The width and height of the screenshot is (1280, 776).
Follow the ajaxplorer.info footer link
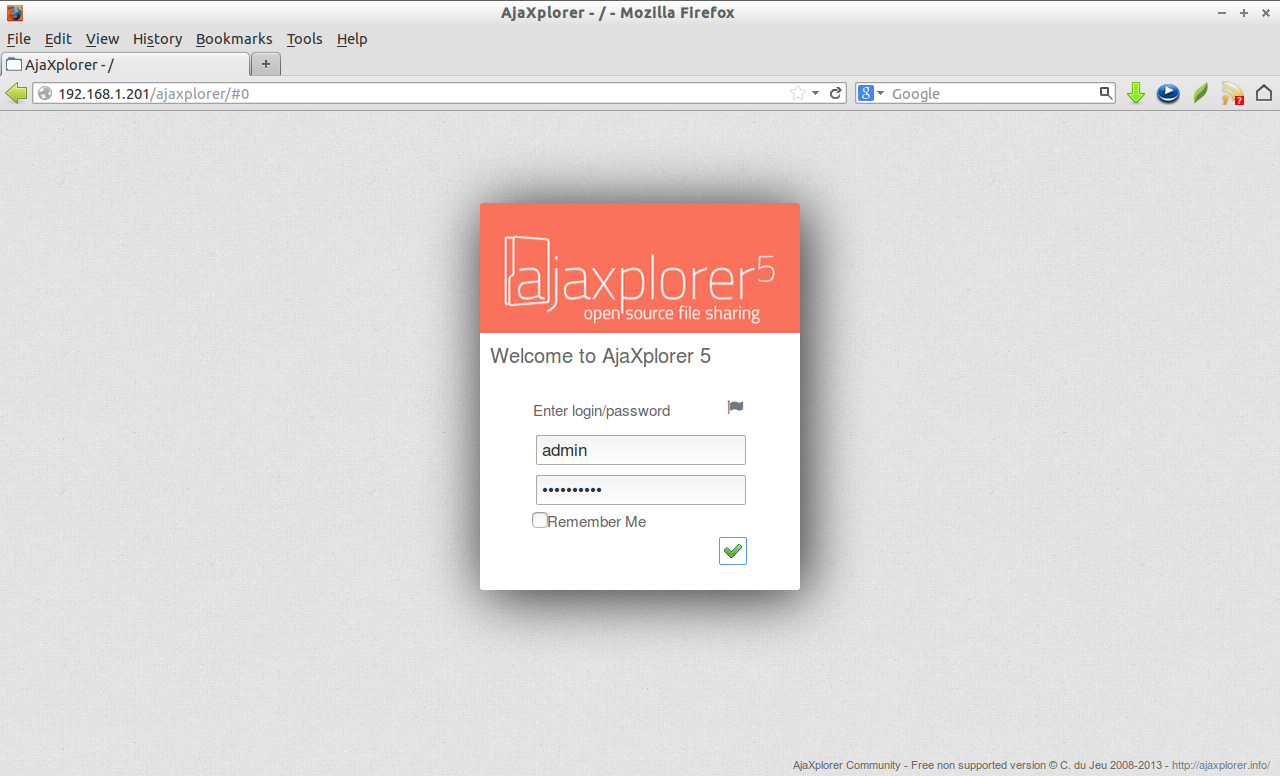pos(1221,765)
